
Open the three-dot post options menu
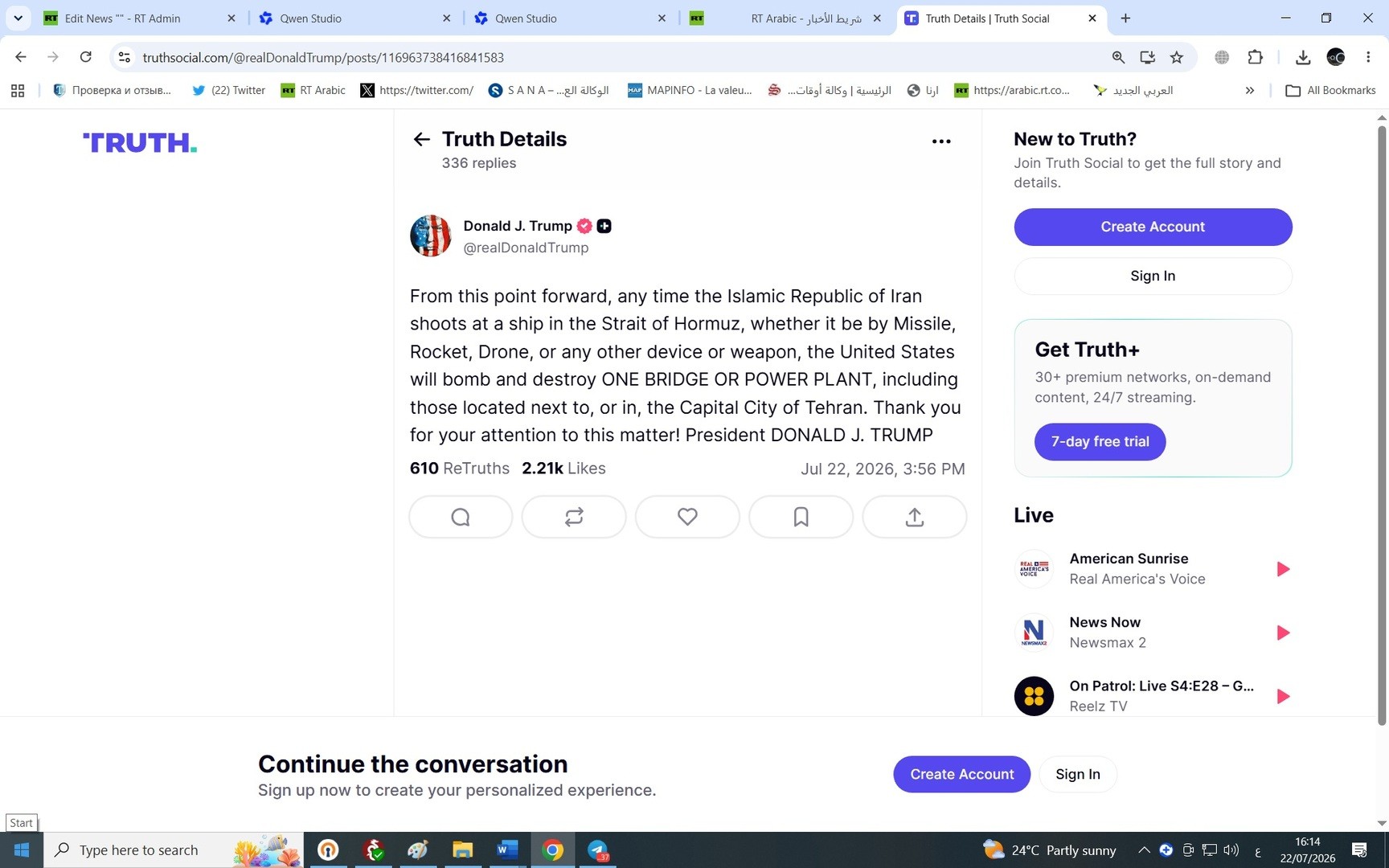(x=941, y=141)
